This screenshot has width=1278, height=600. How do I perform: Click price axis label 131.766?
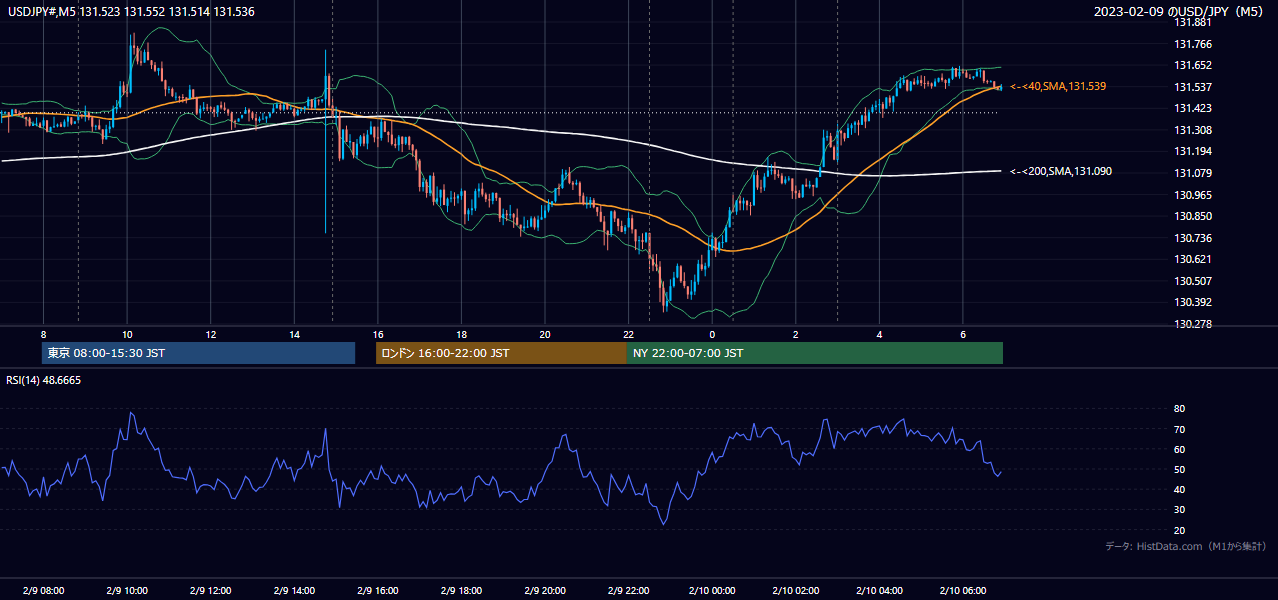[1193, 44]
